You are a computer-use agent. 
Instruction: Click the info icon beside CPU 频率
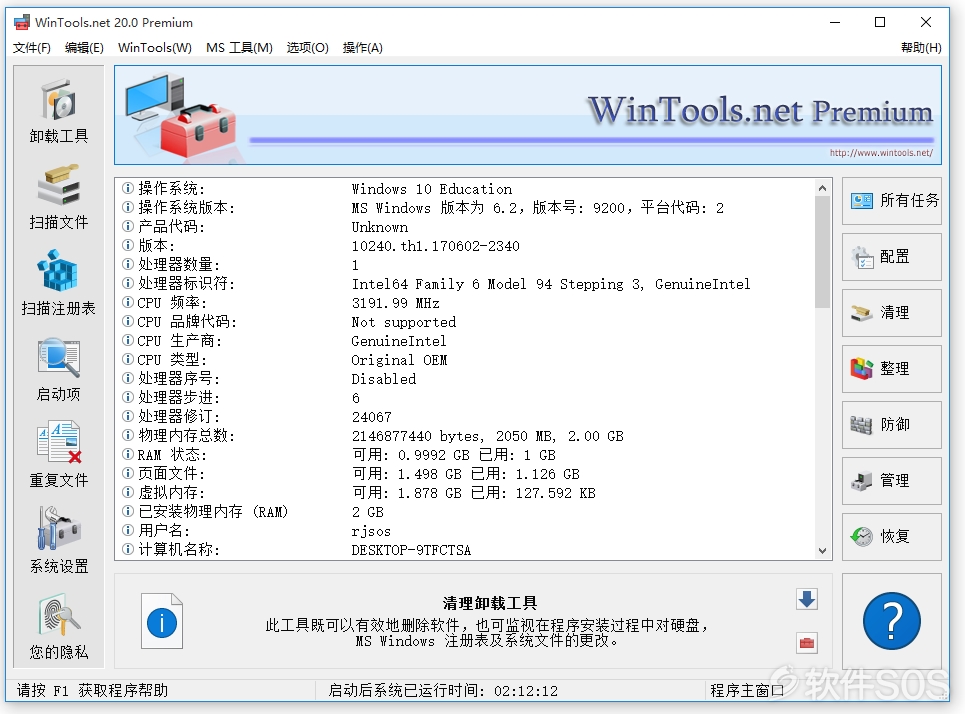pyautogui.click(x=127, y=302)
